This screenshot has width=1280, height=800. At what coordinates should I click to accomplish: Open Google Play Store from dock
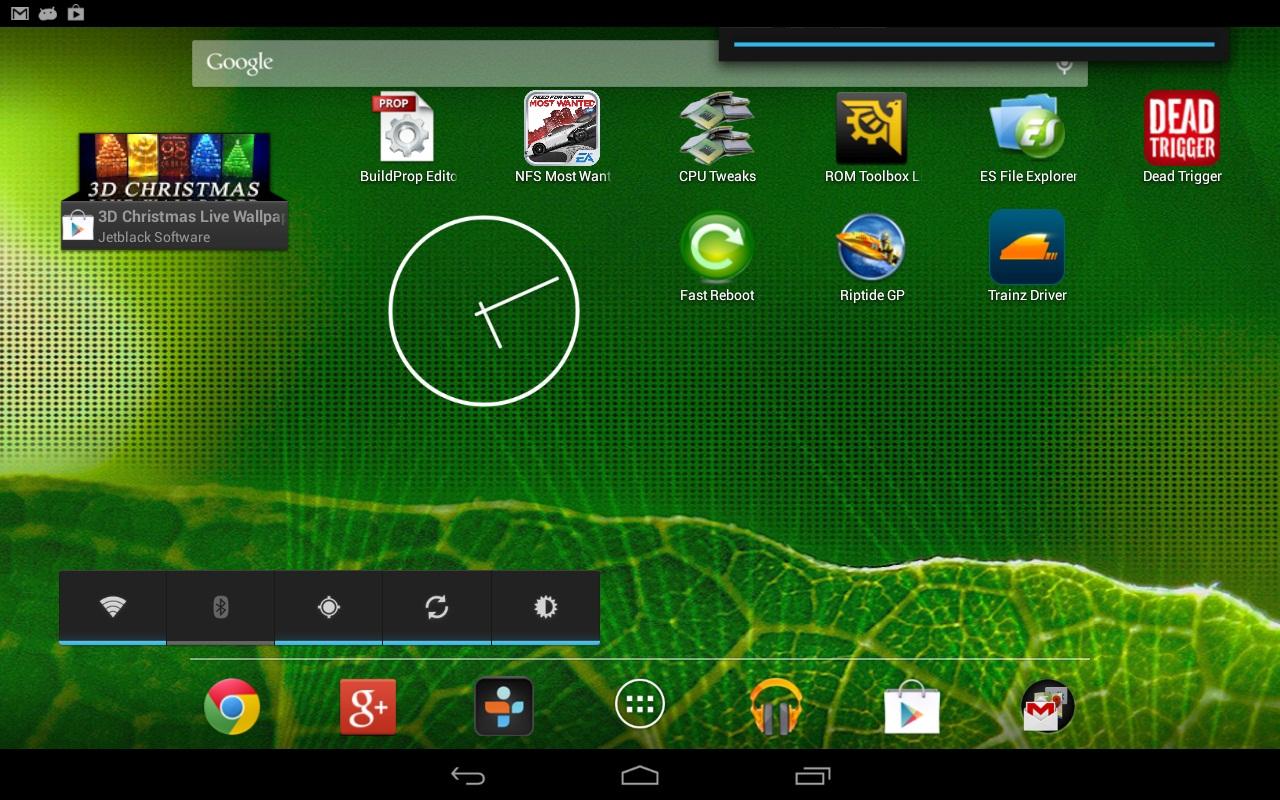912,707
